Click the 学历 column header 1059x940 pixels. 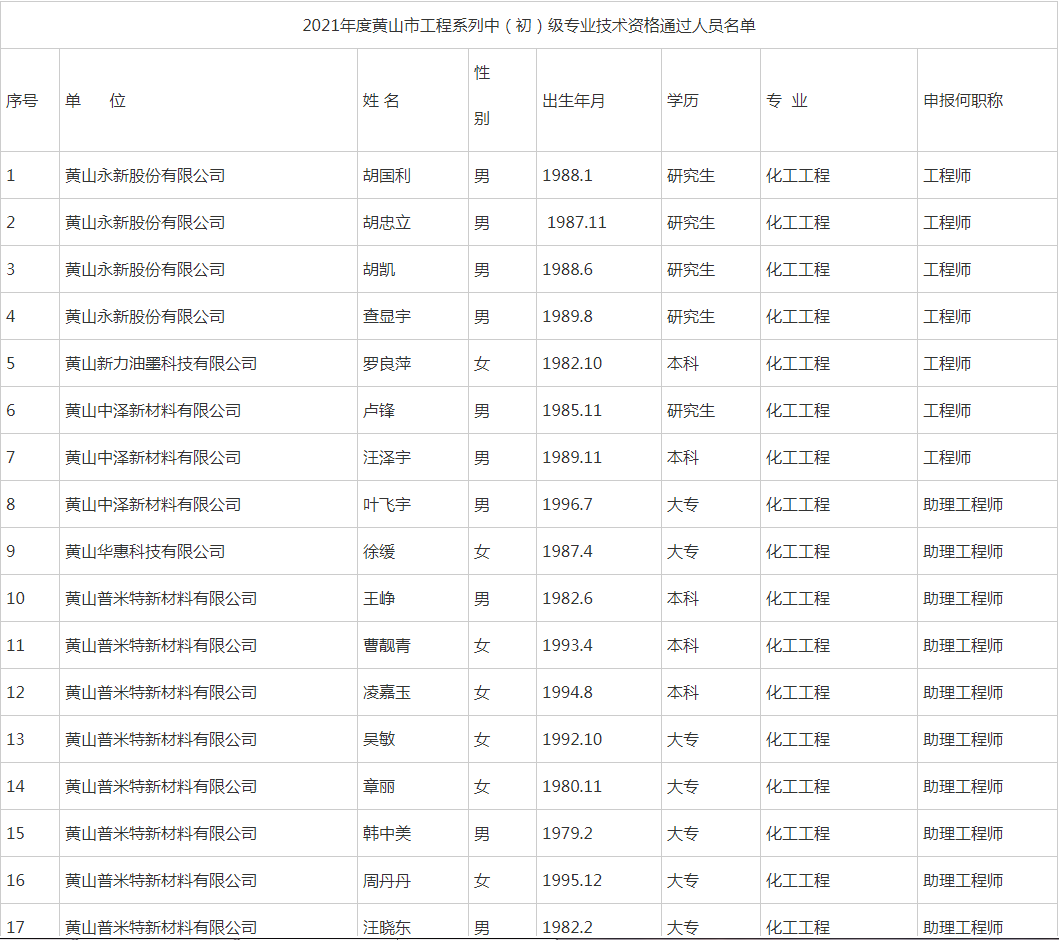pyautogui.click(x=683, y=101)
